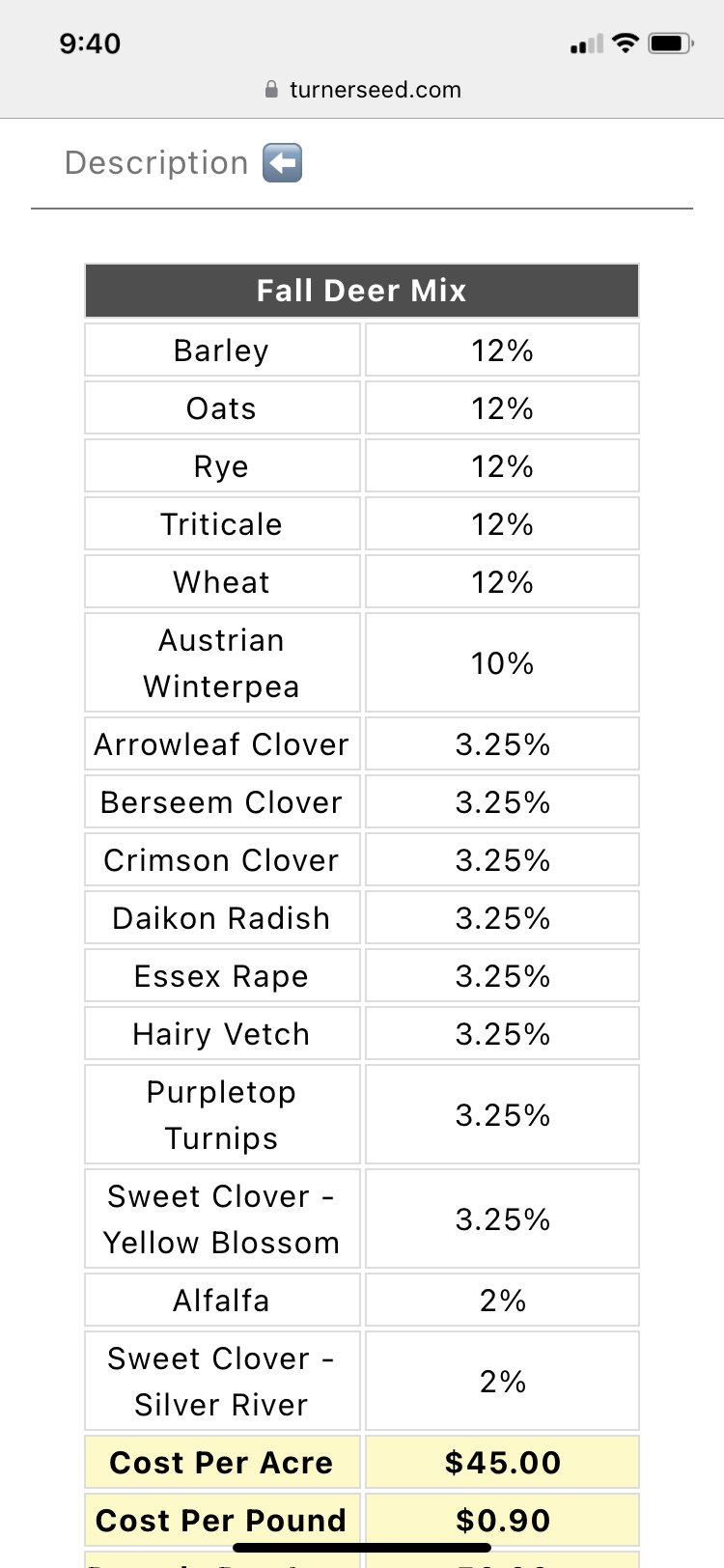This screenshot has width=724, height=1568.
Task: Tap the Cost Per Acre label
Action: click(x=221, y=1463)
